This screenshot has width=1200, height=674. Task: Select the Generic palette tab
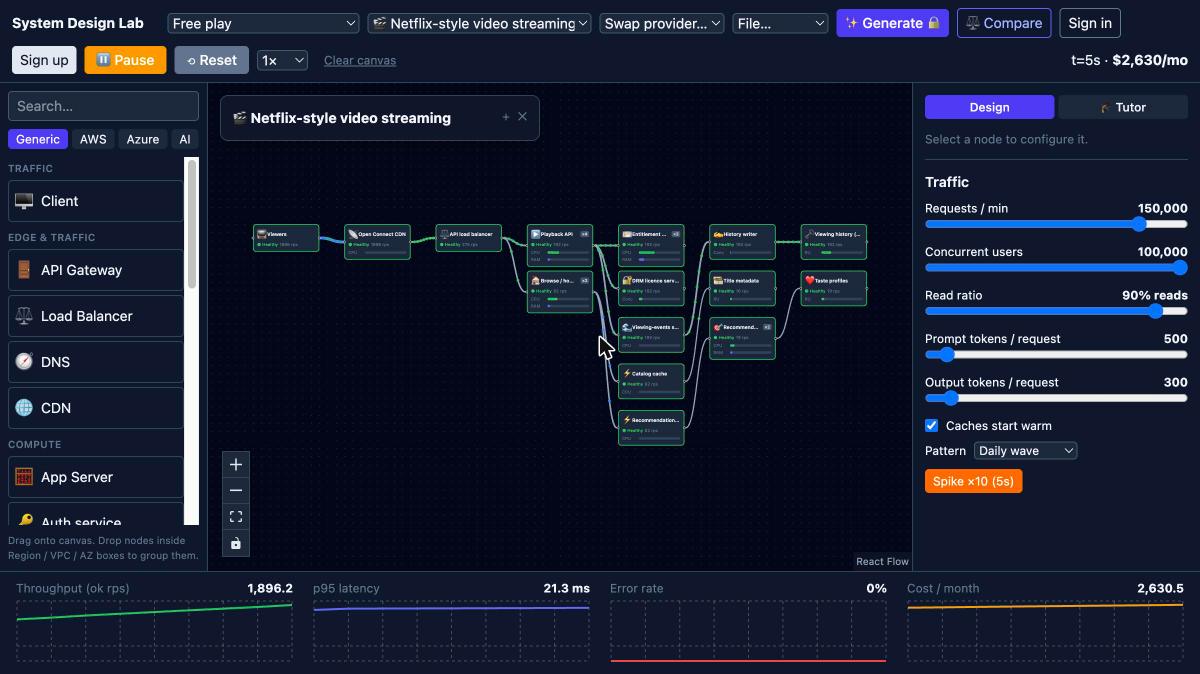click(x=38, y=139)
